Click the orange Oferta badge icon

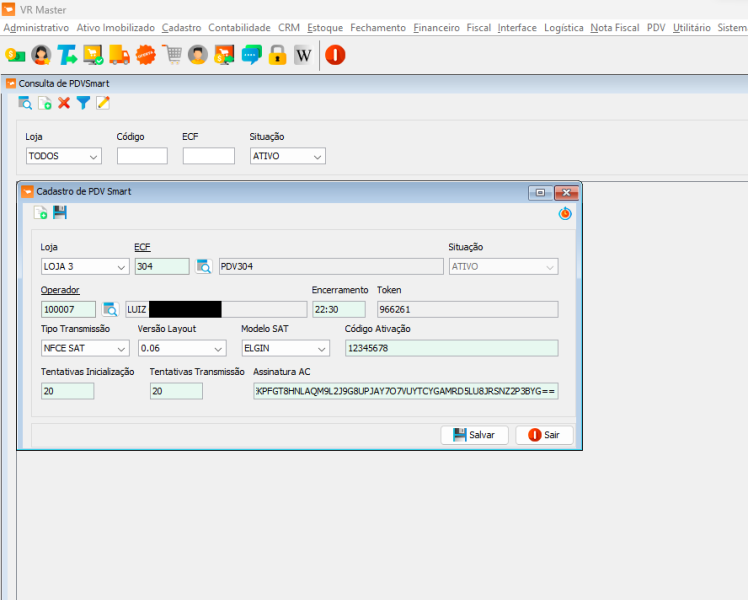(145, 55)
